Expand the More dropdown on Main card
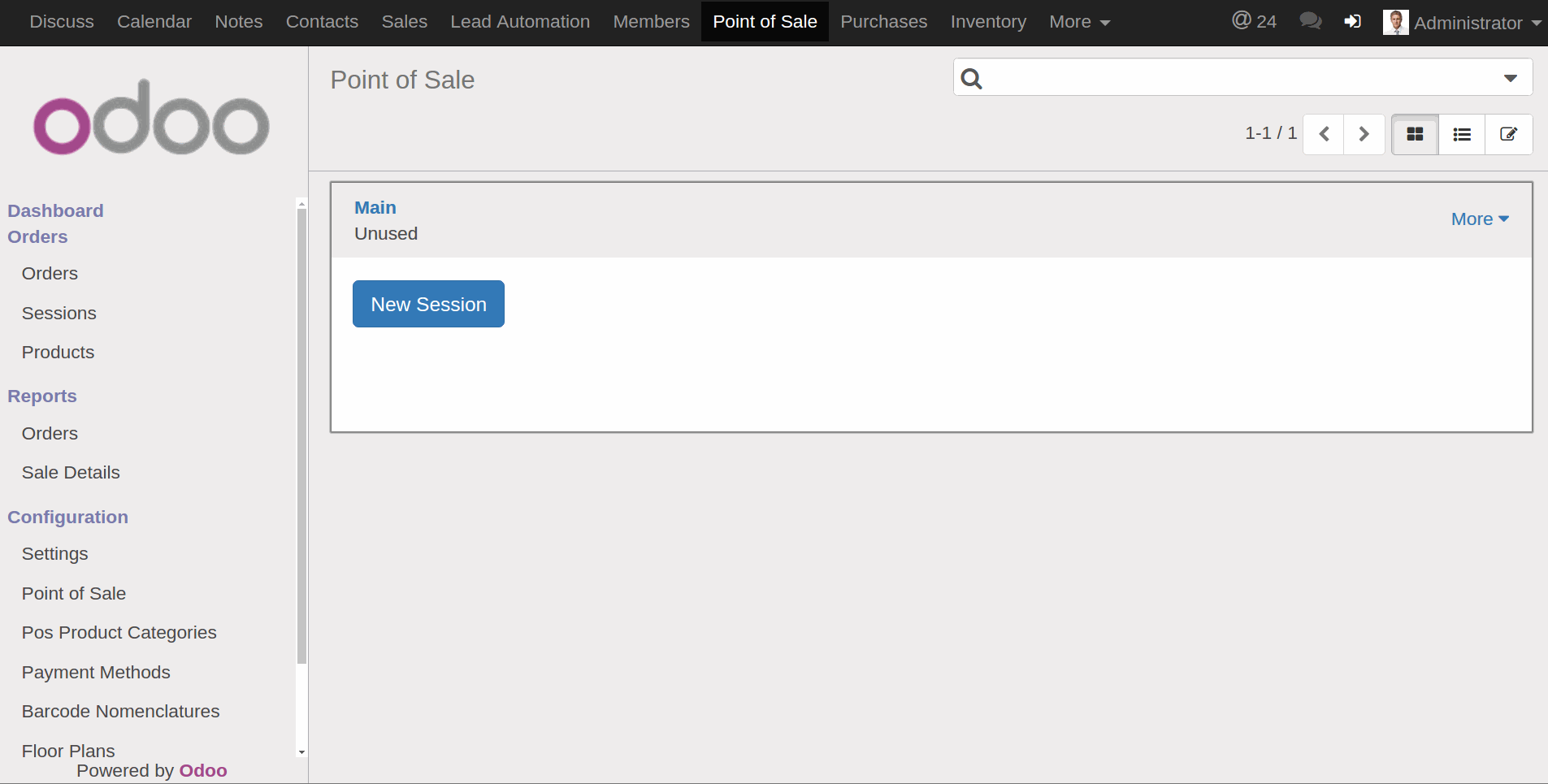This screenshot has height=784, width=1548. 1480,219
